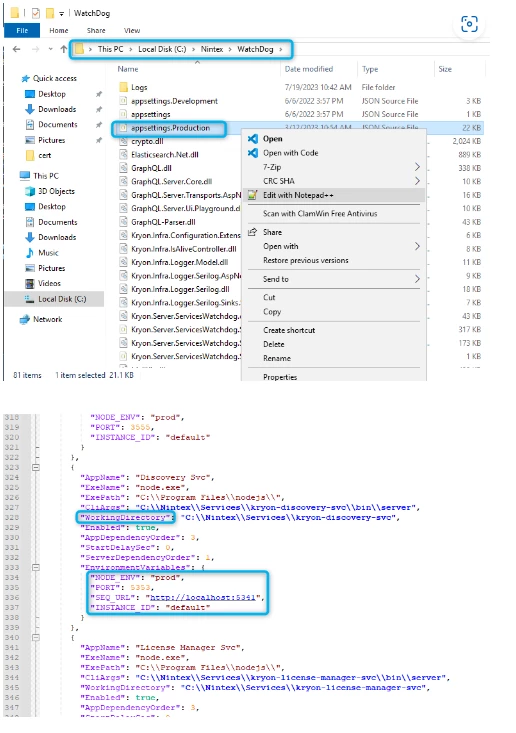This screenshot has height=733, width=516.
Task: Open the File ribbon tab
Action: click(x=22, y=30)
